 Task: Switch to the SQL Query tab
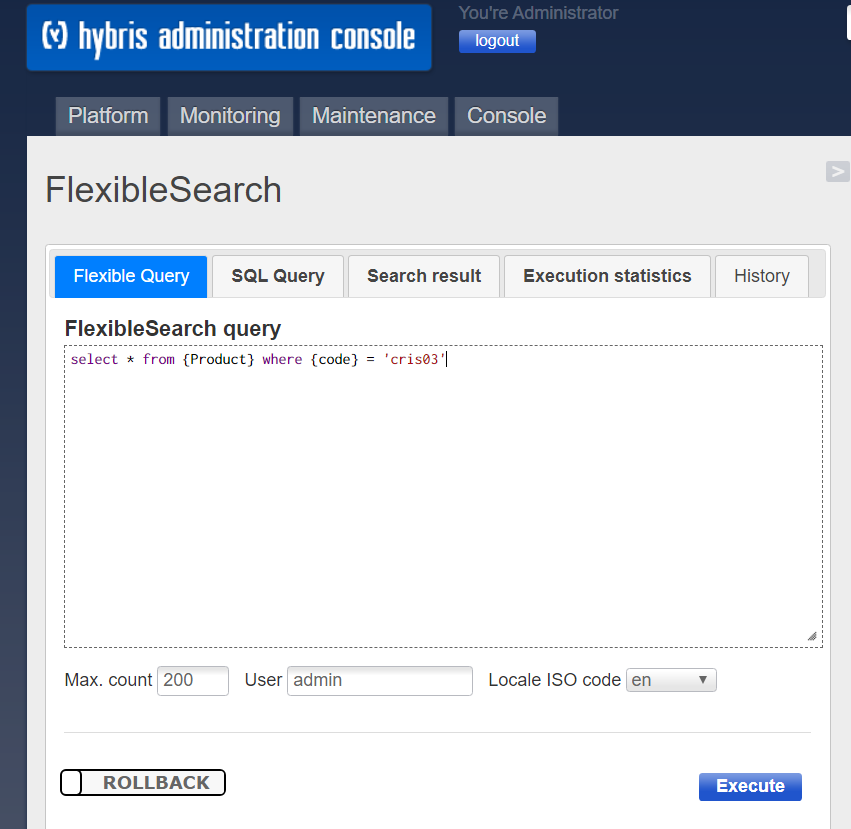(278, 276)
